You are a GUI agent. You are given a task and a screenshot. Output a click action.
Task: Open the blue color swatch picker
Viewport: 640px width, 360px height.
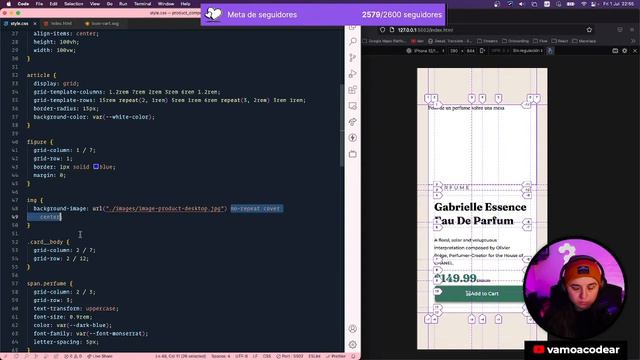coord(96,167)
